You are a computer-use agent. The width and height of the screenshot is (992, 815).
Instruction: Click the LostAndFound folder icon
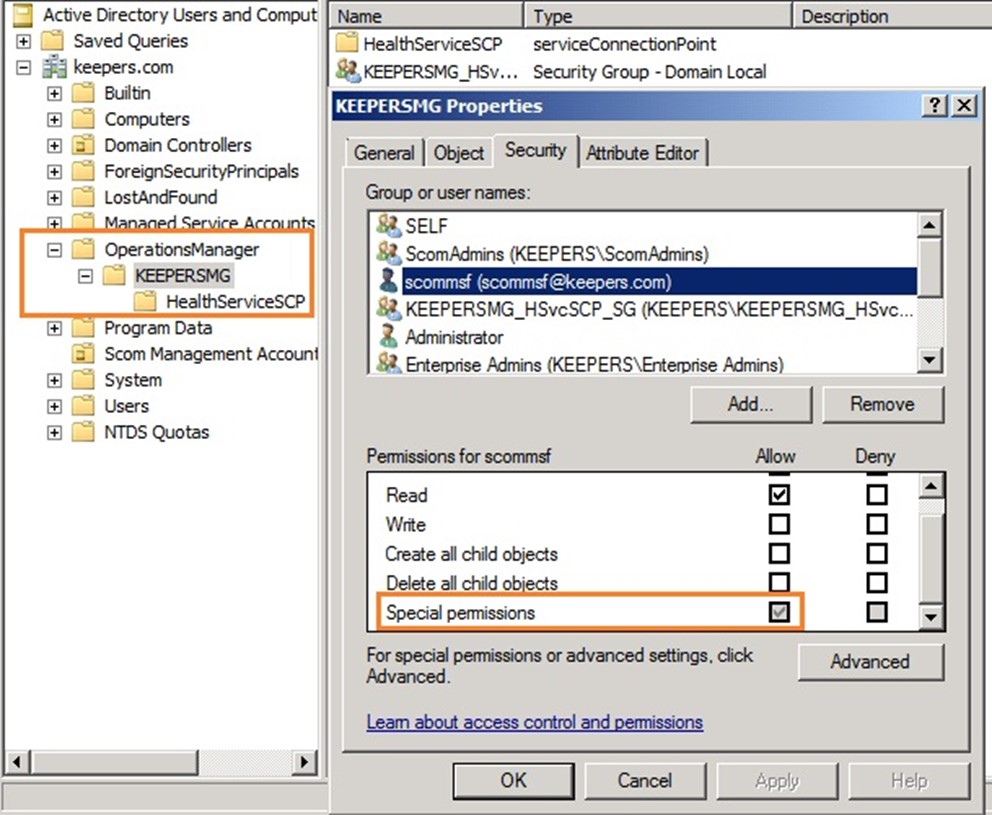[x=84, y=197]
